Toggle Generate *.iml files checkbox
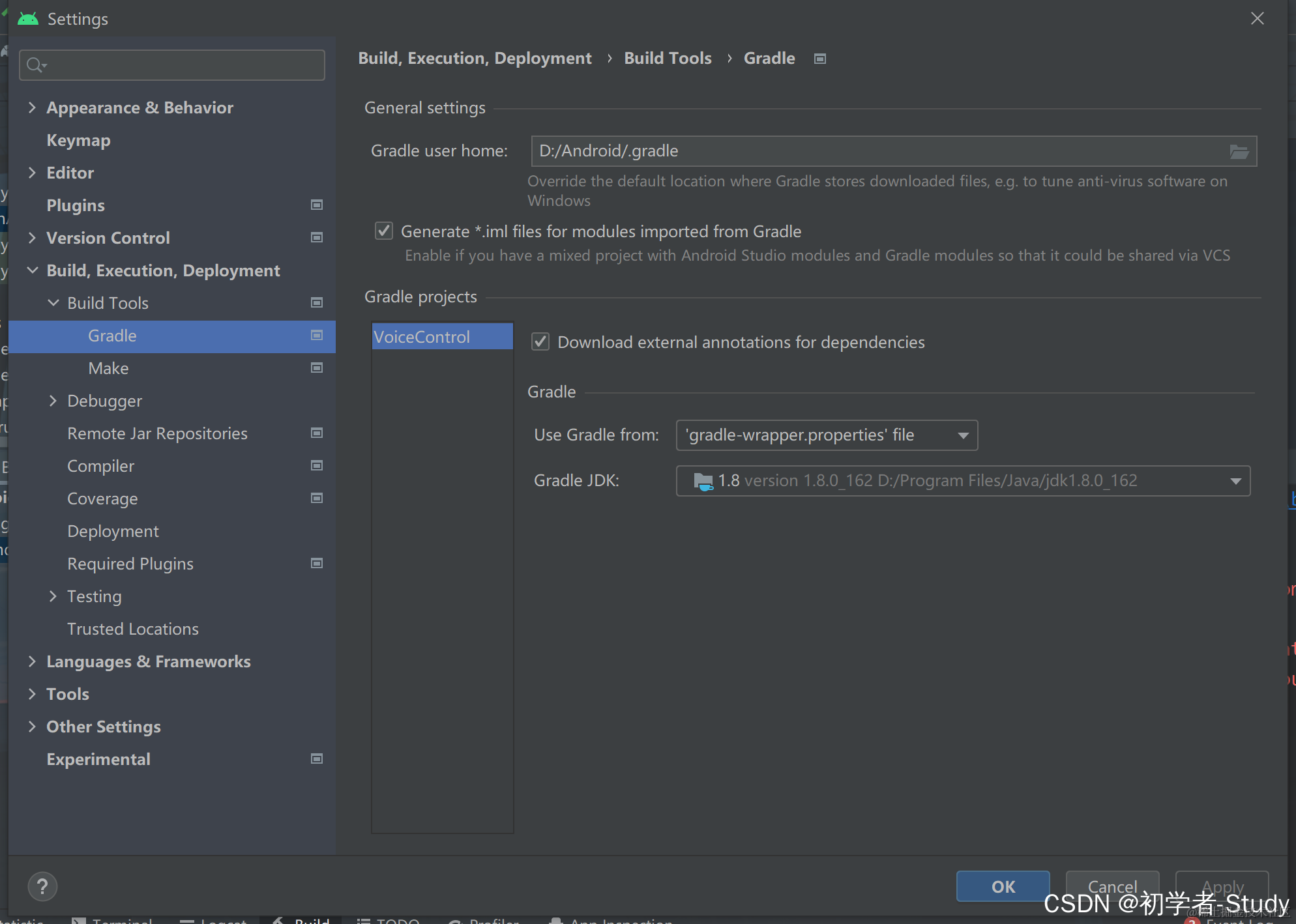This screenshot has height=924, width=1296. click(384, 231)
